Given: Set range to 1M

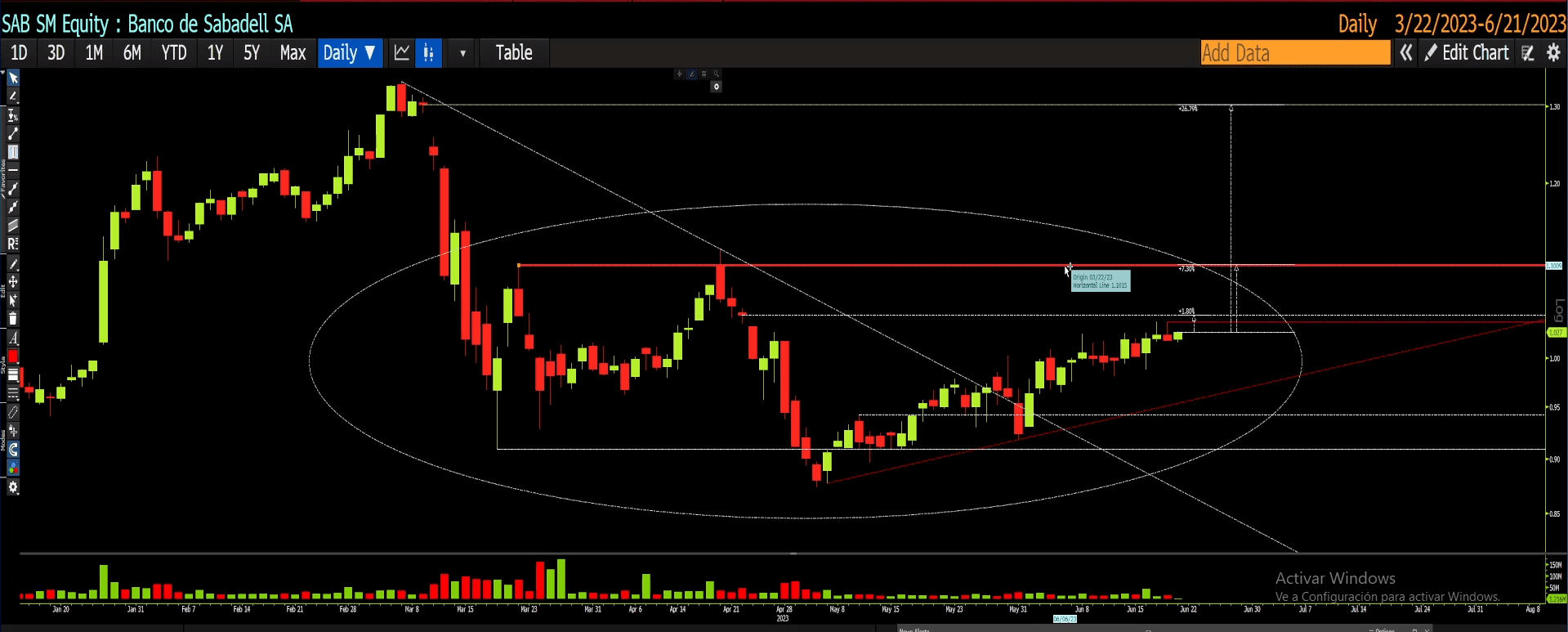Looking at the screenshot, I should coord(94,53).
